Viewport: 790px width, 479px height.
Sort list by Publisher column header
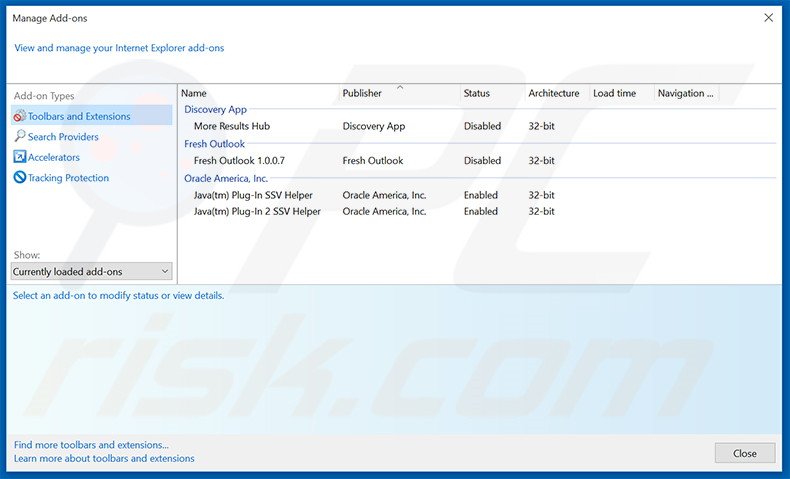pos(362,93)
